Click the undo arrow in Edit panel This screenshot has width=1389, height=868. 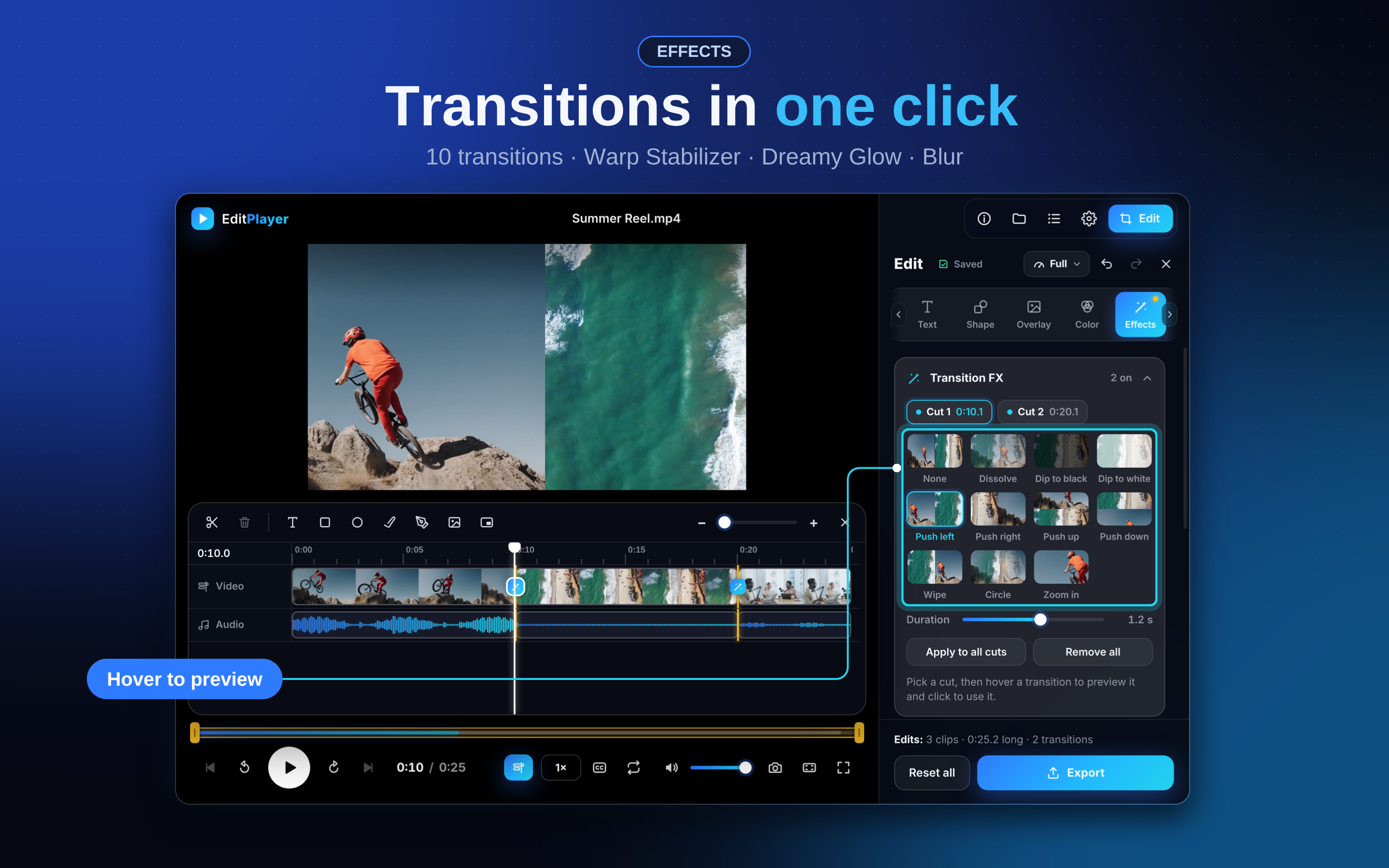click(x=1106, y=264)
